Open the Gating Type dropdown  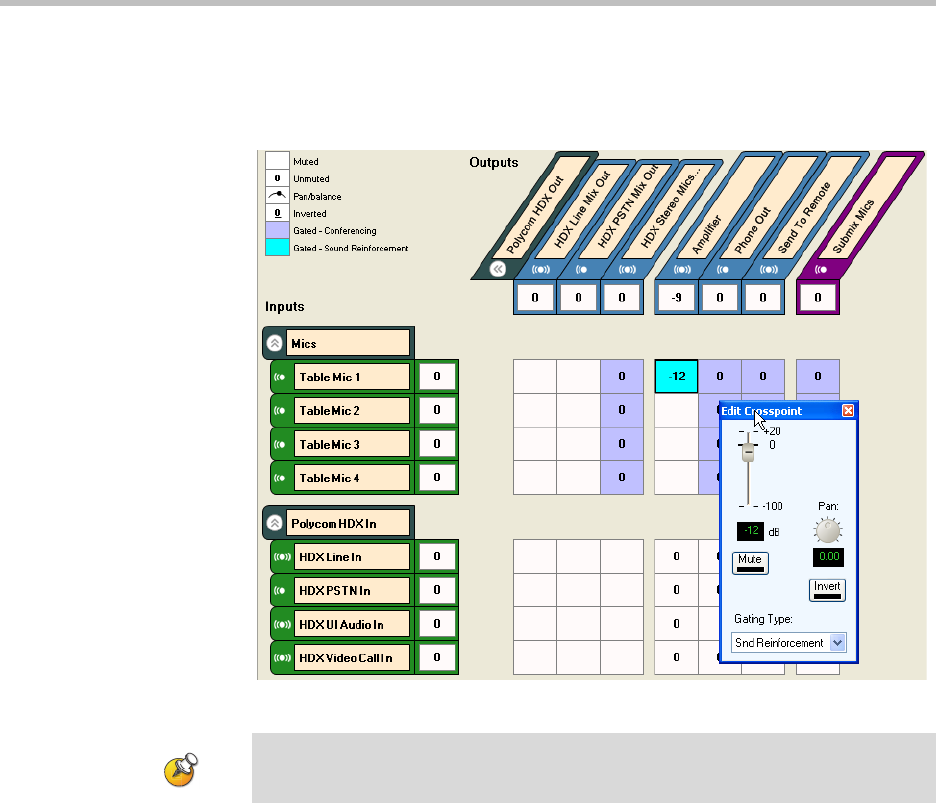click(x=838, y=643)
